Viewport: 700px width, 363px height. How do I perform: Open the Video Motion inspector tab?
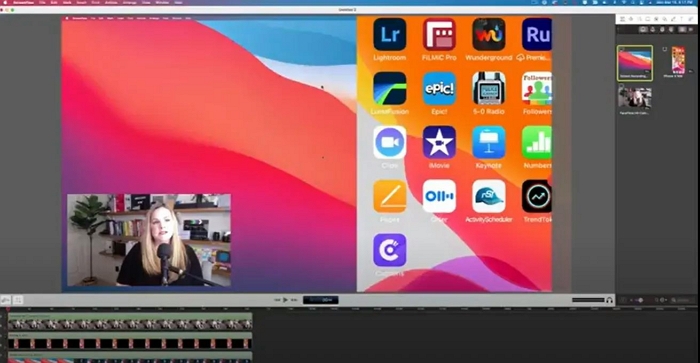(640, 19)
